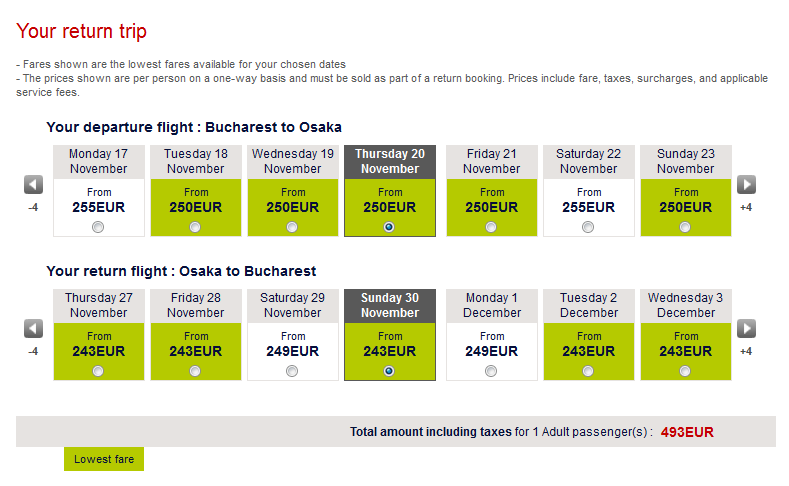The height and width of the screenshot is (486, 789).
Task: Click the previous-days arrow for return flights
Action: [33, 329]
